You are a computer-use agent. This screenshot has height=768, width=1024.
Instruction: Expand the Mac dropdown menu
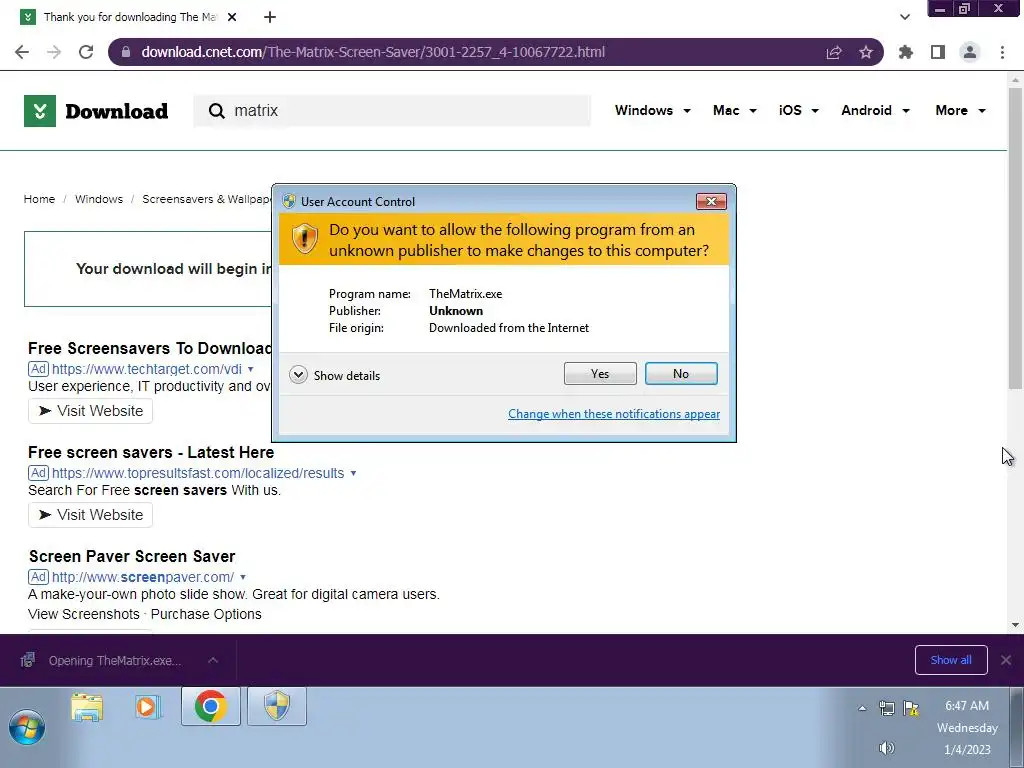tap(735, 110)
